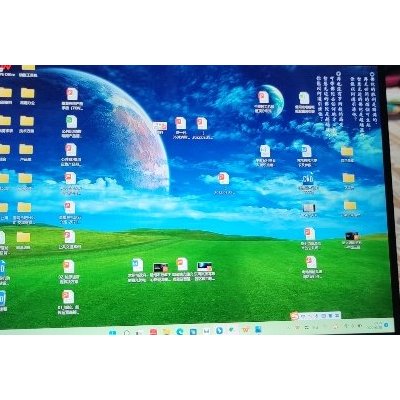The height and width of the screenshot is (400, 400).
Task: Open the orange WPS 'W' taskbar icon
Action: click(x=245, y=330)
